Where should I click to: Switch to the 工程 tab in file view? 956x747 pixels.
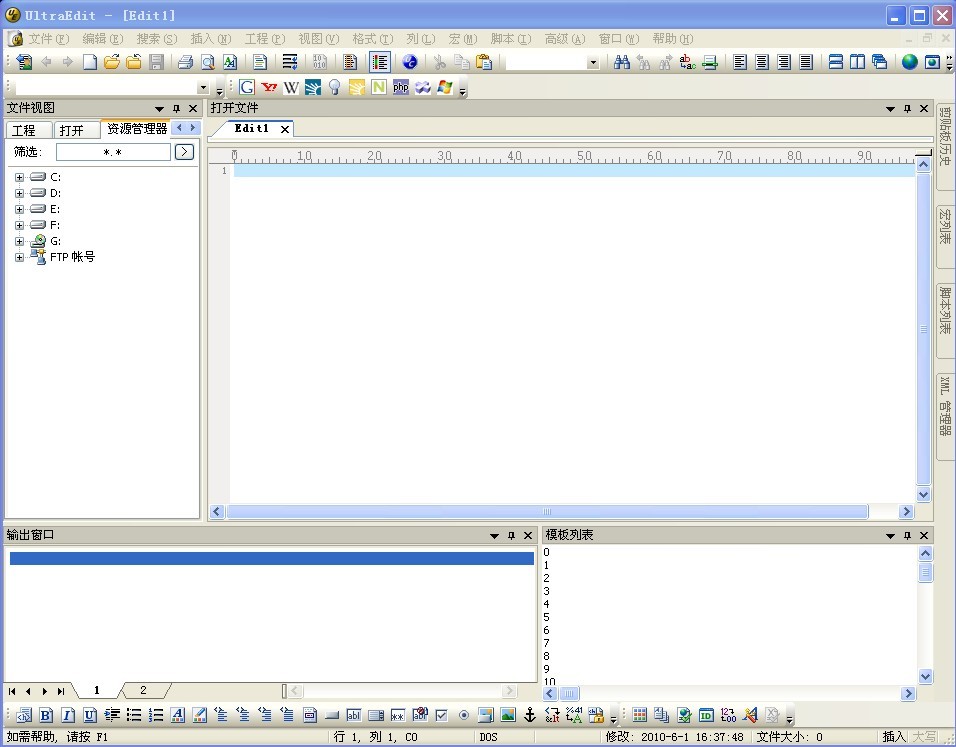tap(27, 130)
